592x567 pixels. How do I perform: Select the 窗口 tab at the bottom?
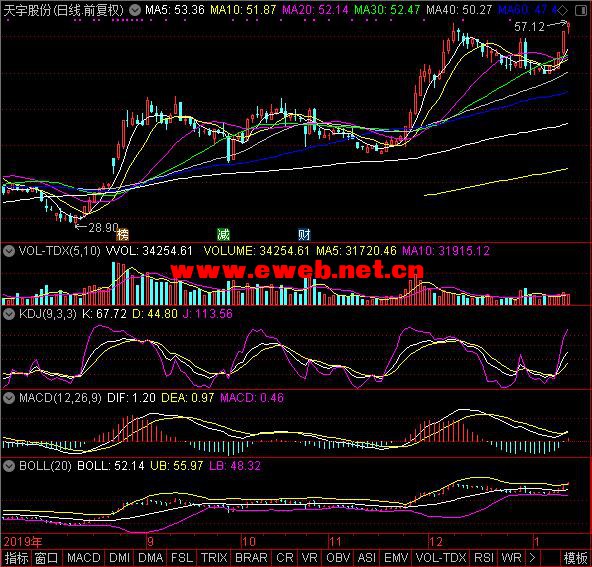click(46, 558)
